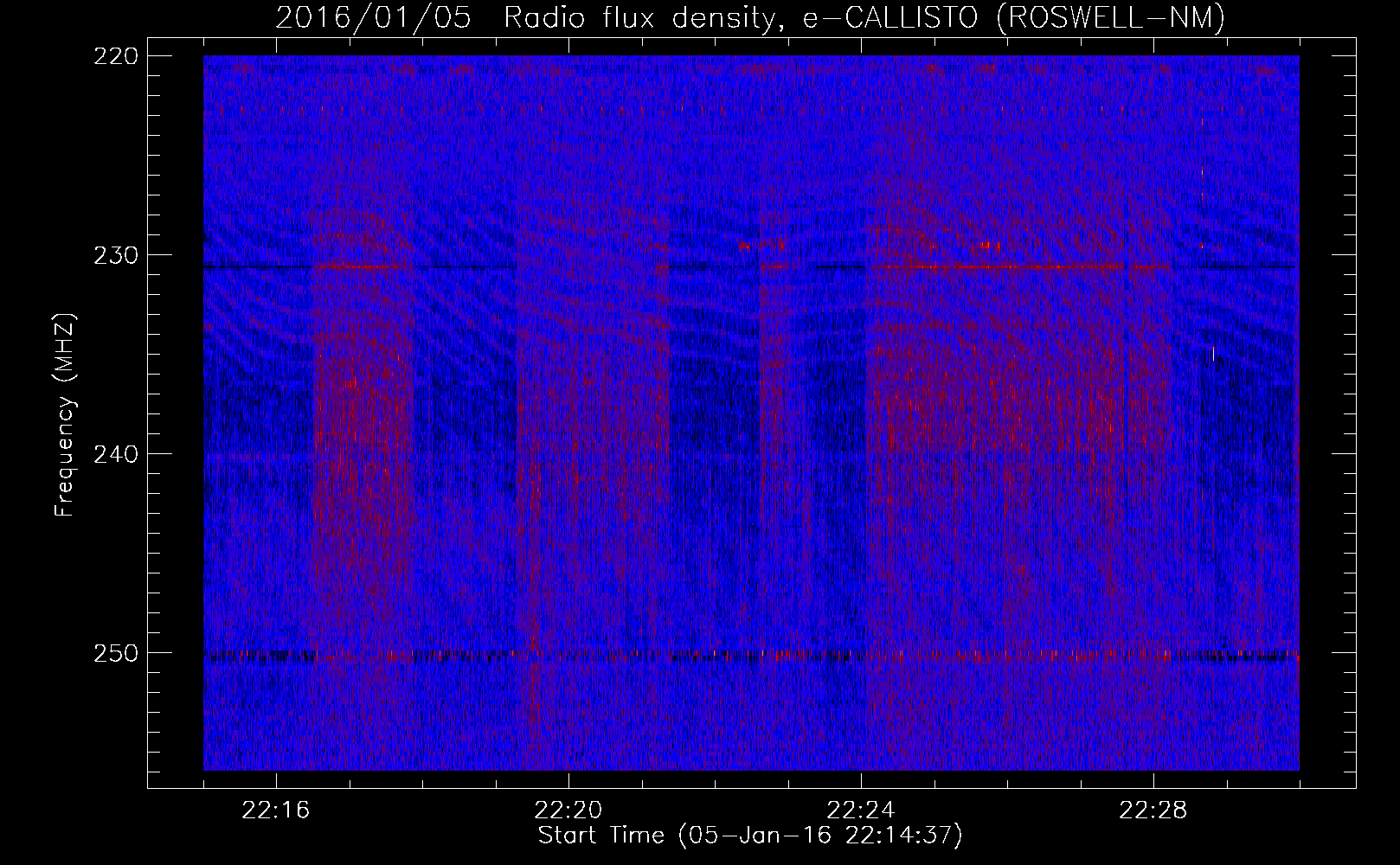Viewport: 1400px width, 865px height.
Task: Click the 22:28 time axis label
Action: point(1153,811)
